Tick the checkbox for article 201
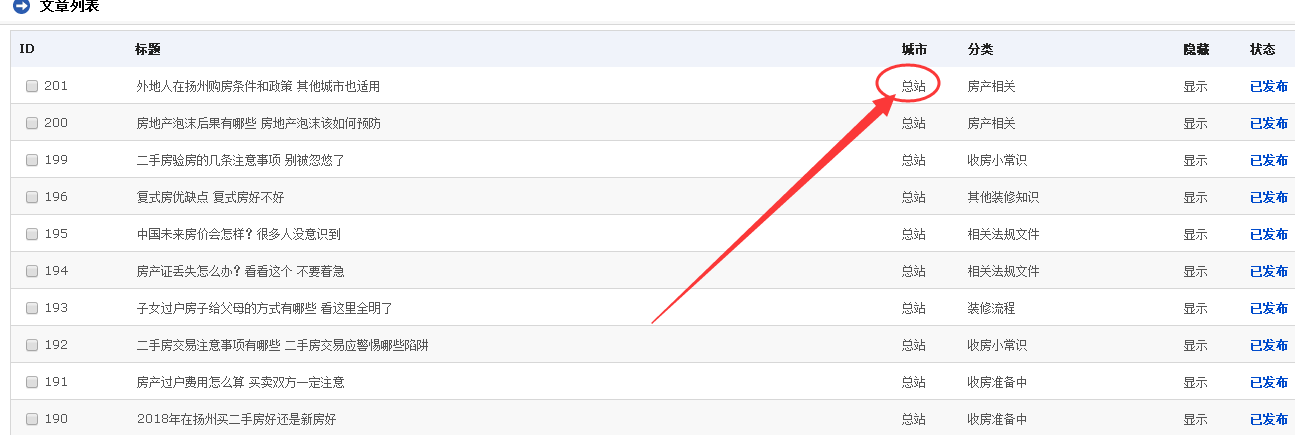The image size is (1295, 435). coord(32,86)
